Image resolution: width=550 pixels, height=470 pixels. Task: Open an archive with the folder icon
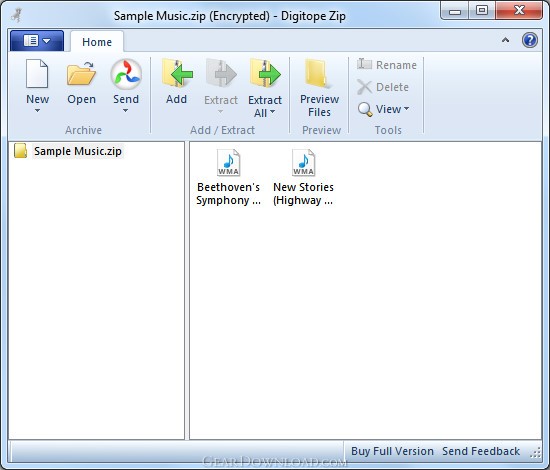pos(81,73)
